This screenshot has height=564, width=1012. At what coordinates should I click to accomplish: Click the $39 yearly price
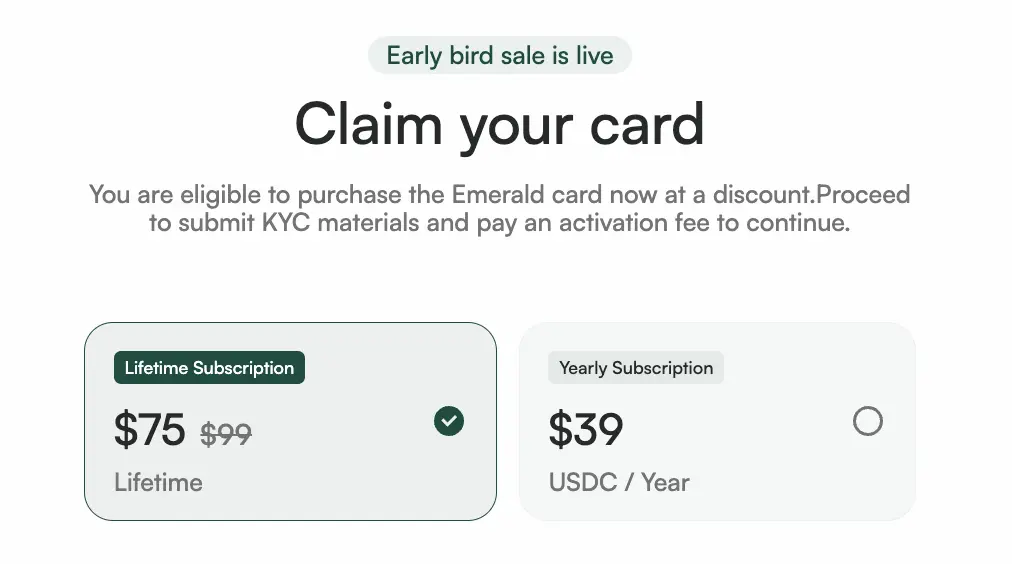[585, 429]
